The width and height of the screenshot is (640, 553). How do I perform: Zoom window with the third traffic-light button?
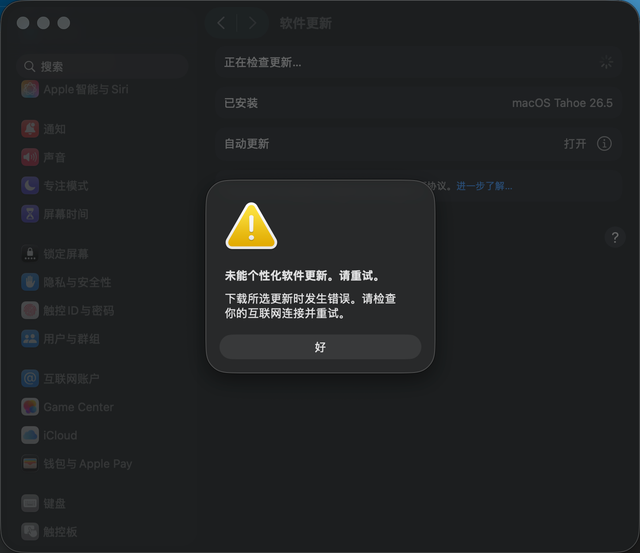(64, 23)
